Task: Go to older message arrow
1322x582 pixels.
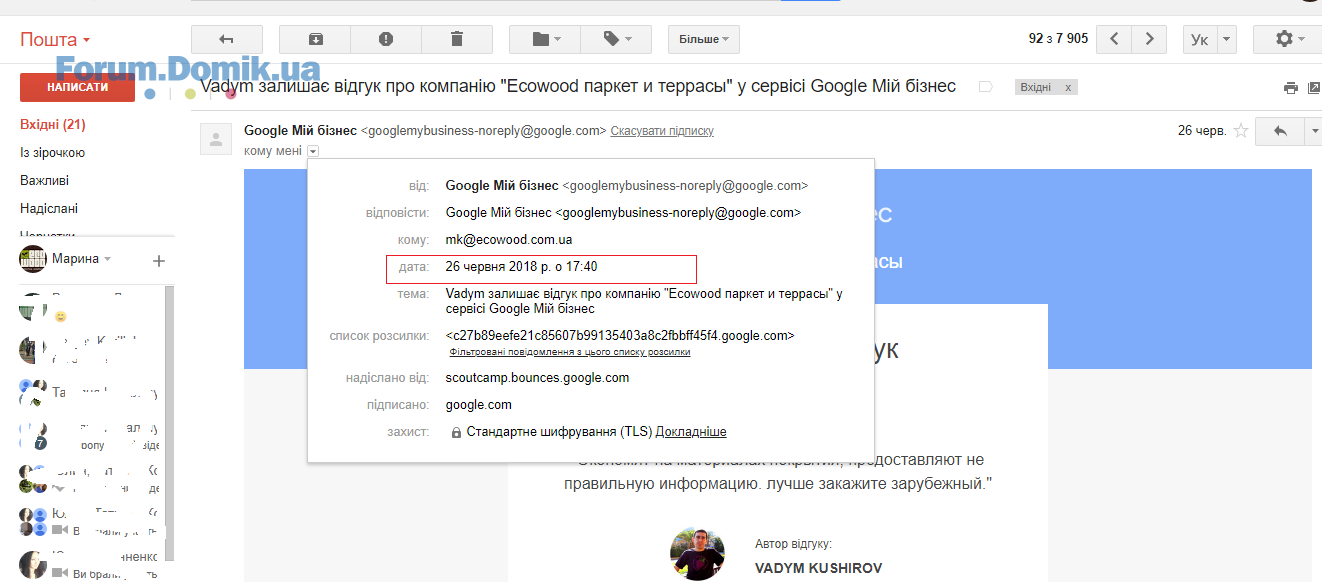Action: click(x=1150, y=39)
